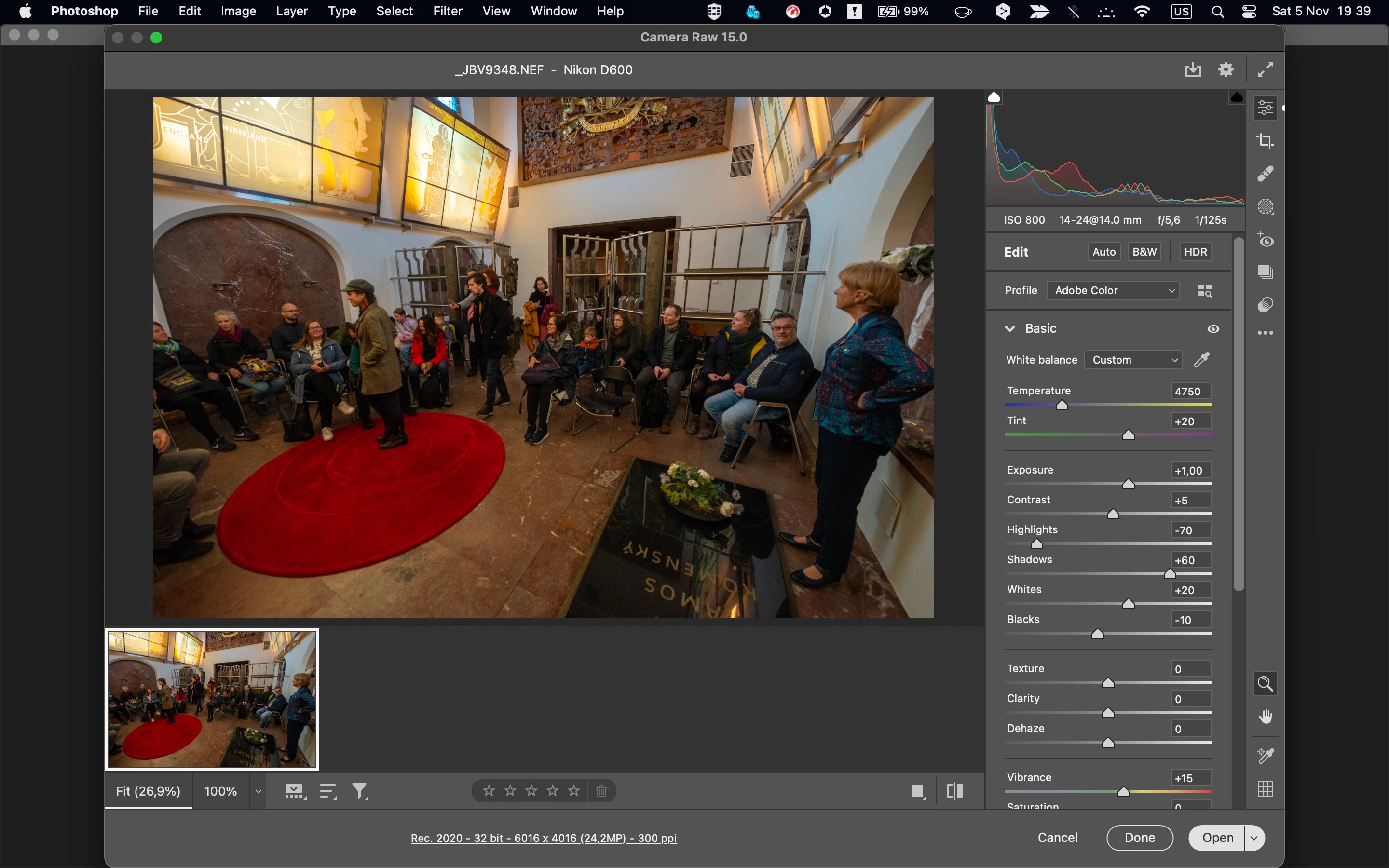The image size is (1389, 868).
Task: Click the Exposure slider handle
Action: [x=1129, y=485]
